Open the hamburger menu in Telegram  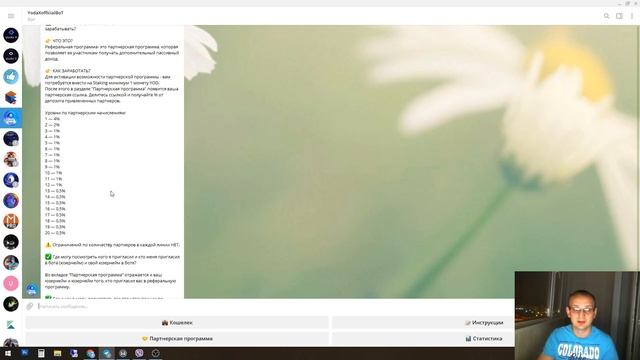click(11, 16)
